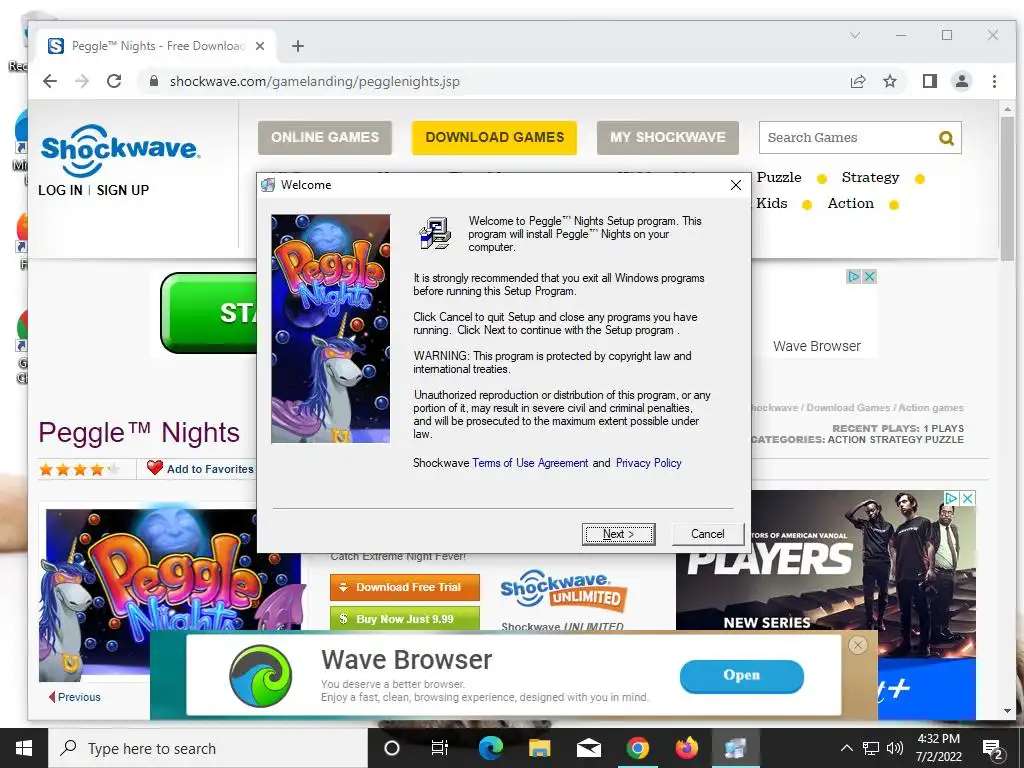
Task: Click the URL address bar text
Action: (315, 82)
